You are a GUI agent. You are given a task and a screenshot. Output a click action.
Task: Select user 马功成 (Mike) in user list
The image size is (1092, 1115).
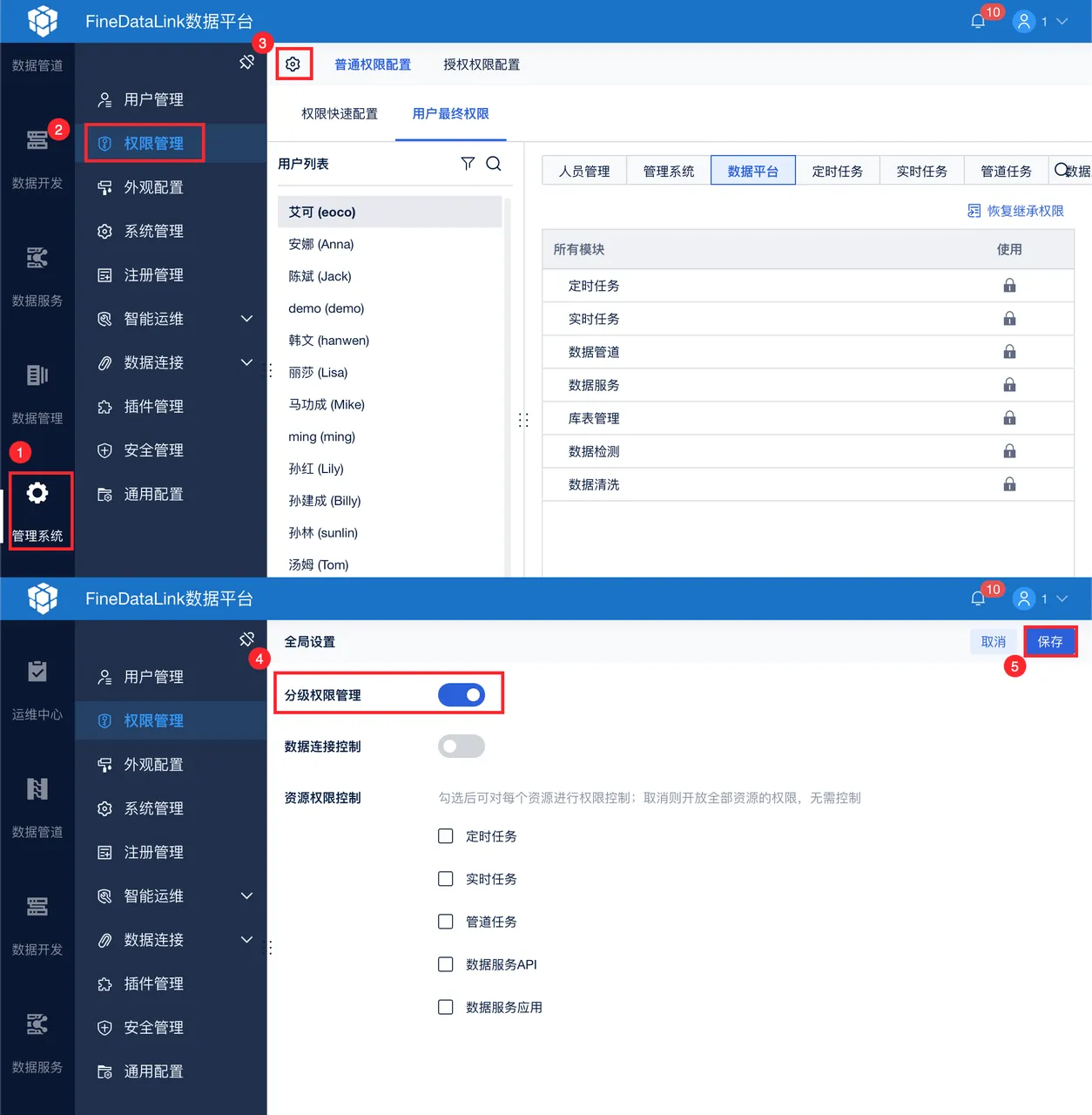(x=389, y=404)
